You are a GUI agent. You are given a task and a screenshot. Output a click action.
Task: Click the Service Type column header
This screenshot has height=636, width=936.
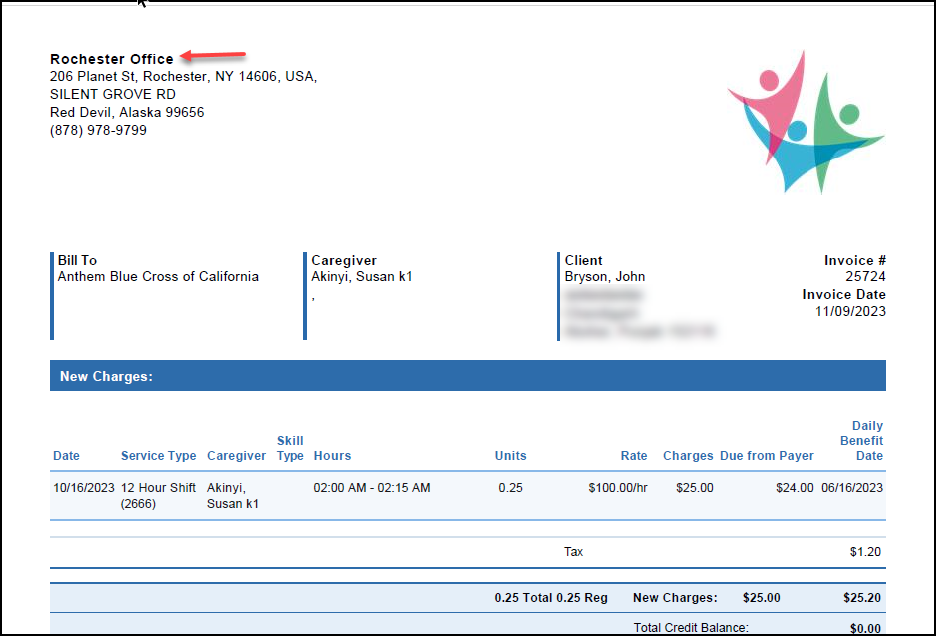point(158,455)
